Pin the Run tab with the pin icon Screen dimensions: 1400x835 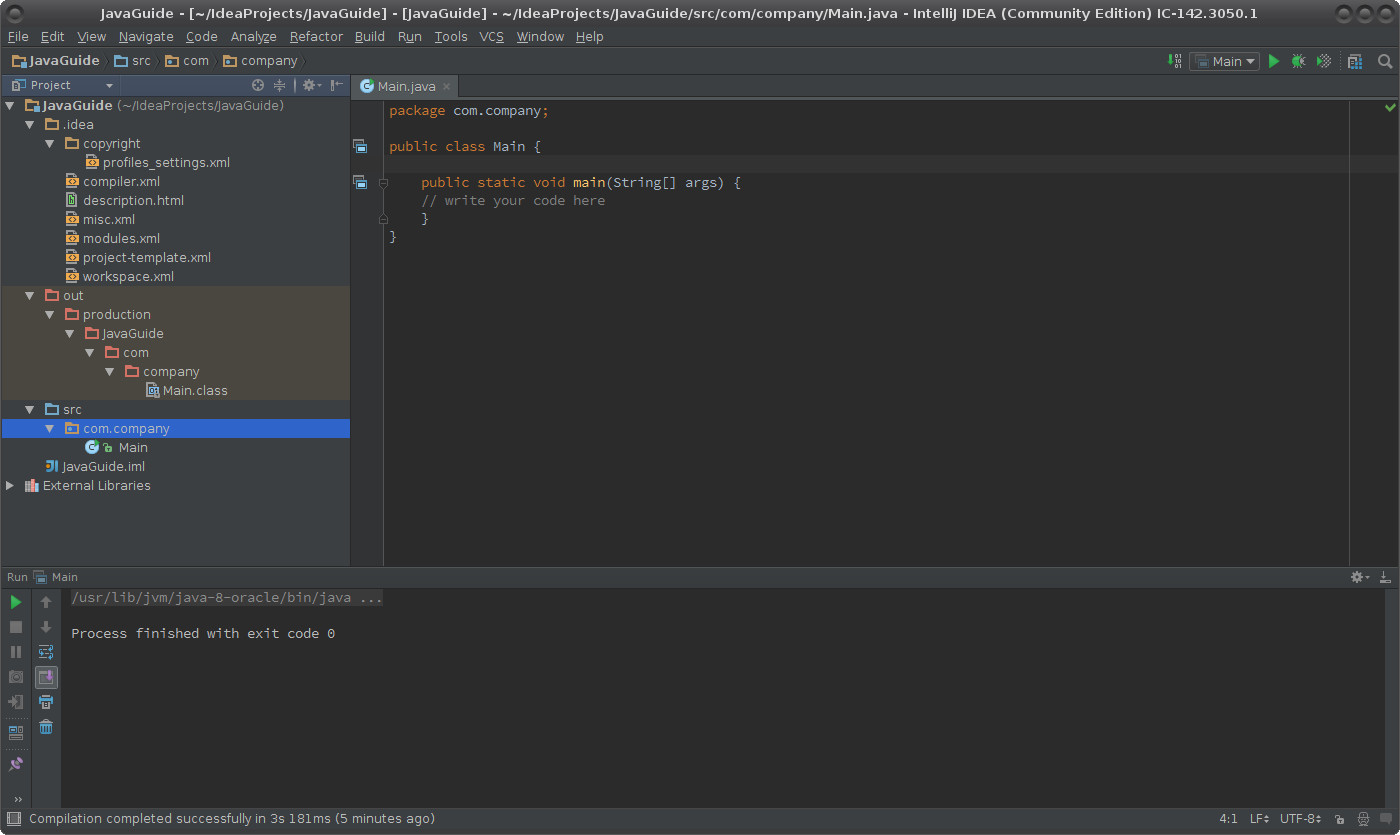click(16, 764)
